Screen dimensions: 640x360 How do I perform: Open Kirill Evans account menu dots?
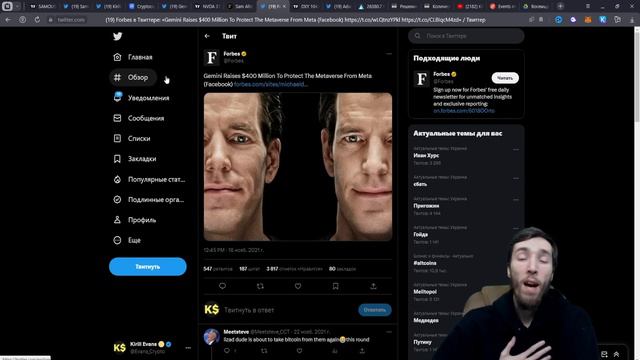[188, 348]
